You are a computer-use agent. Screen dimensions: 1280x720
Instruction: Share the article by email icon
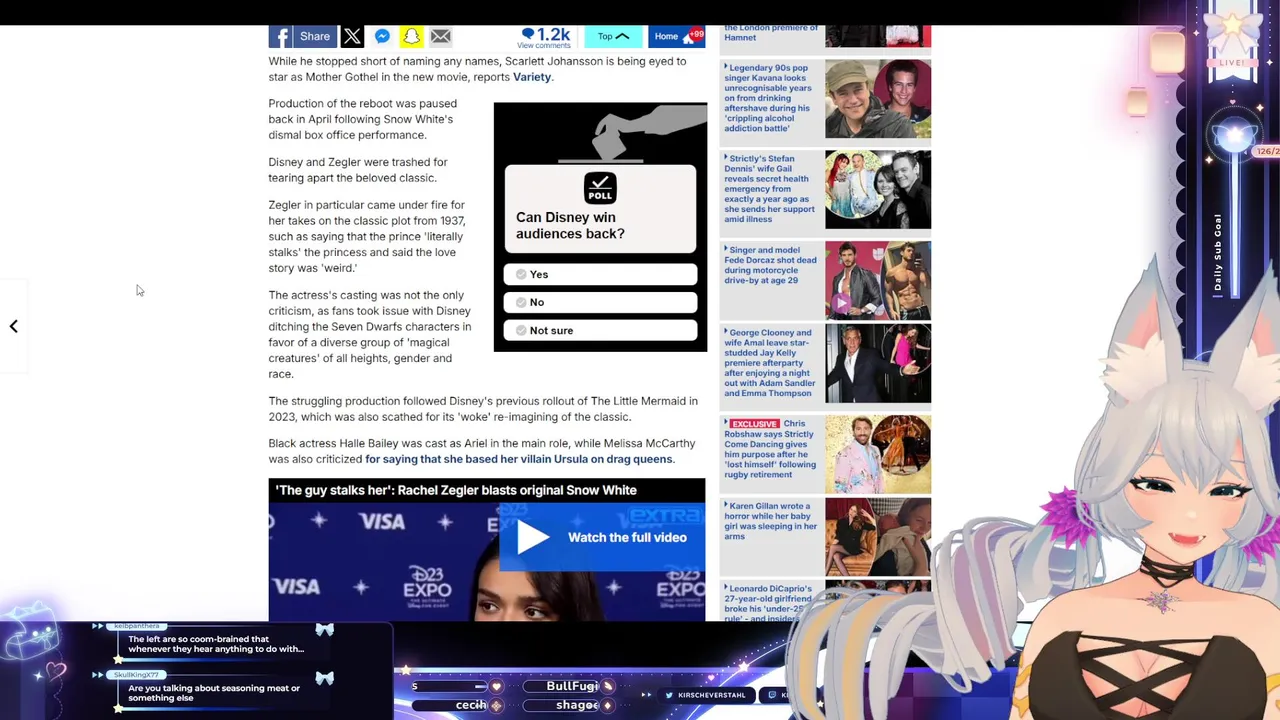tap(440, 37)
